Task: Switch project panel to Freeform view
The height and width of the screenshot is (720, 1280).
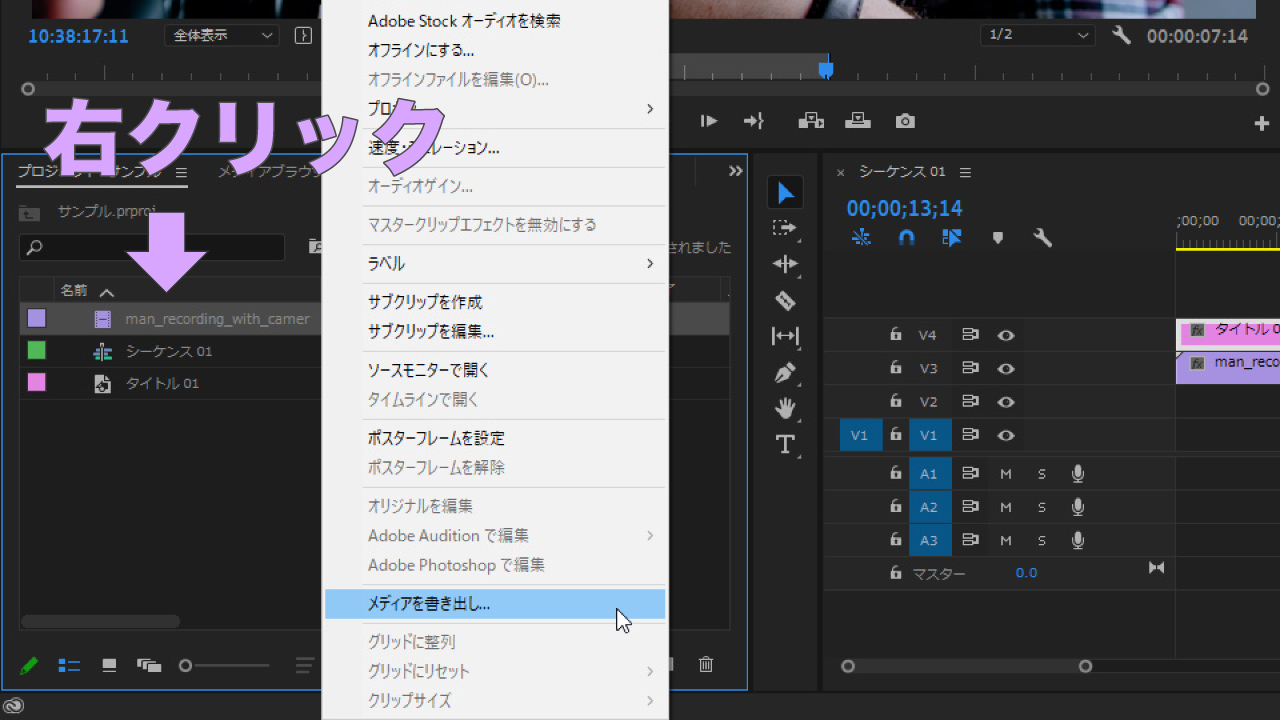Action: pyautogui.click(x=149, y=665)
